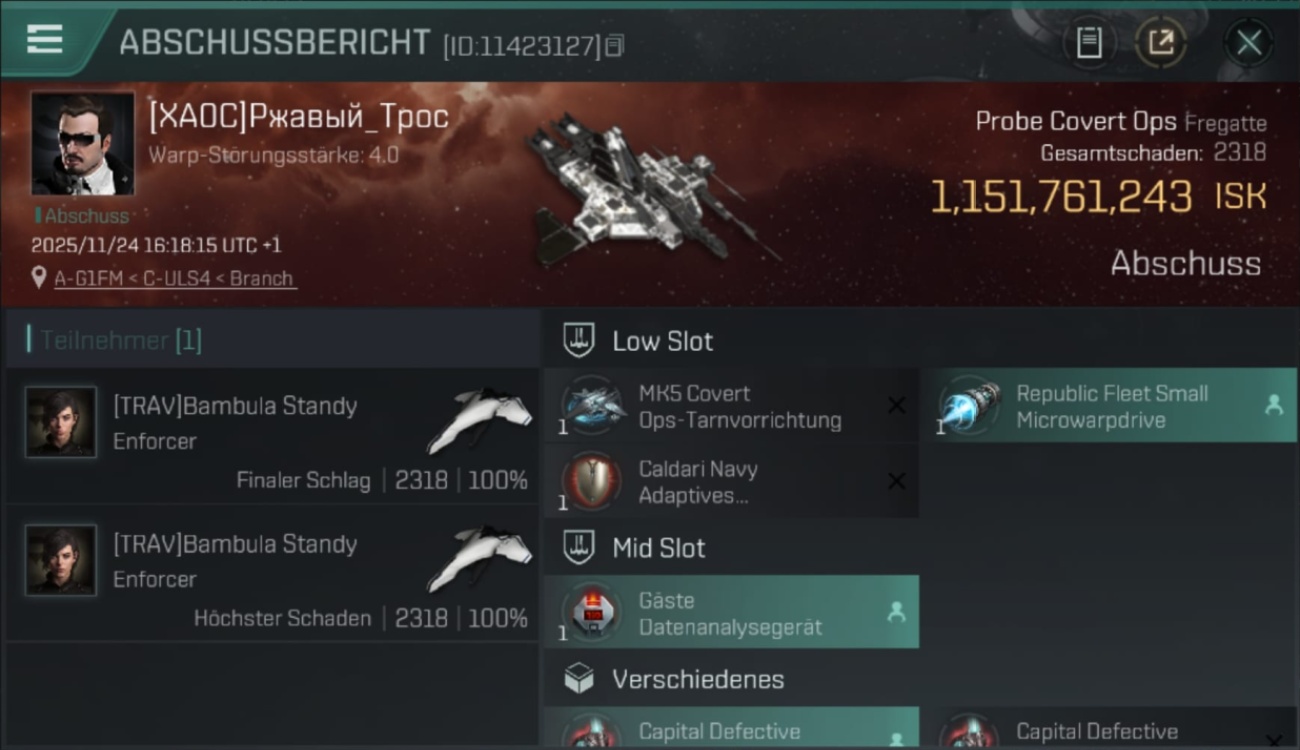Share the kill report via export icon
The image size is (1300, 750).
click(x=1160, y=42)
